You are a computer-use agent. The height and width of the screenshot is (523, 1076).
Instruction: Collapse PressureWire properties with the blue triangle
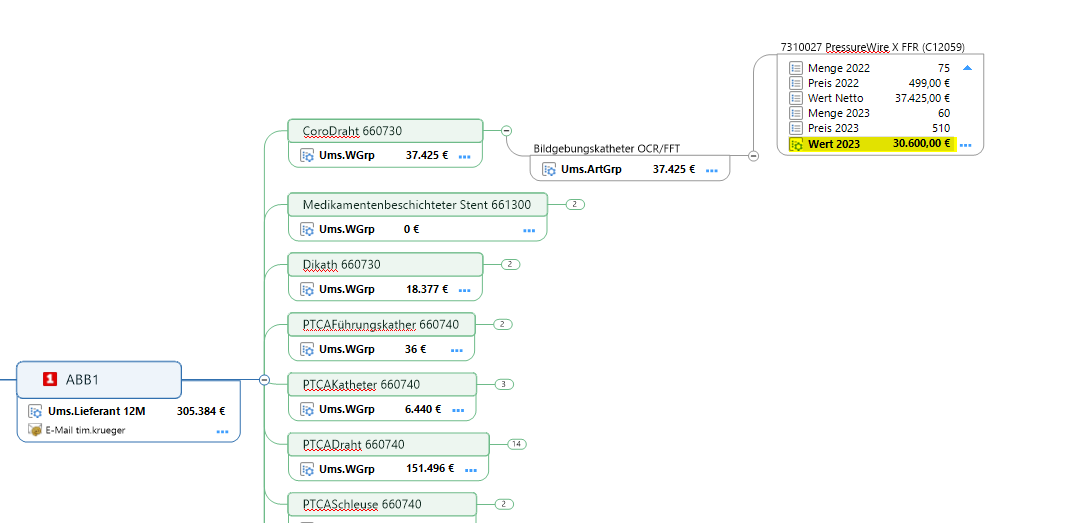[967, 68]
